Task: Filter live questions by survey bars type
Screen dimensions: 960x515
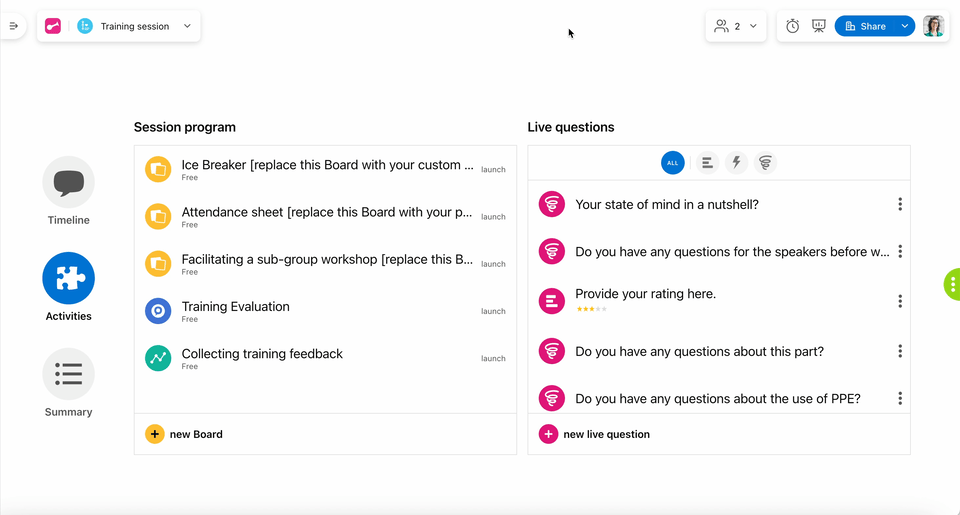Action: [x=707, y=163]
